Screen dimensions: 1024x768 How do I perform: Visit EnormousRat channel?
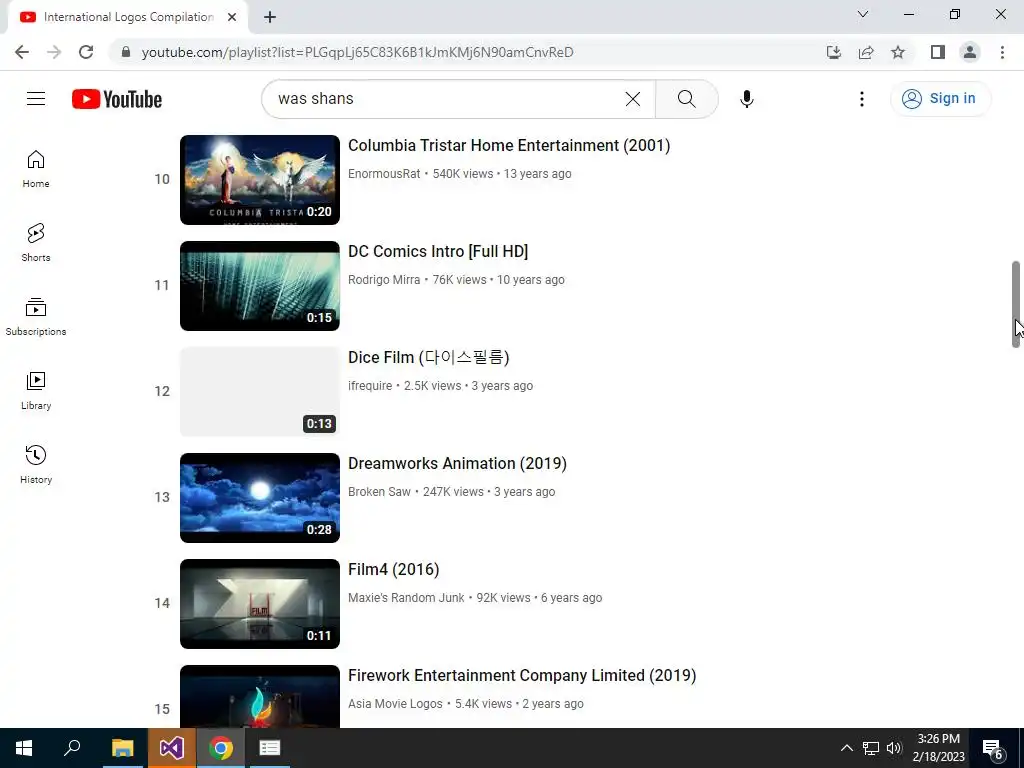(x=384, y=174)
